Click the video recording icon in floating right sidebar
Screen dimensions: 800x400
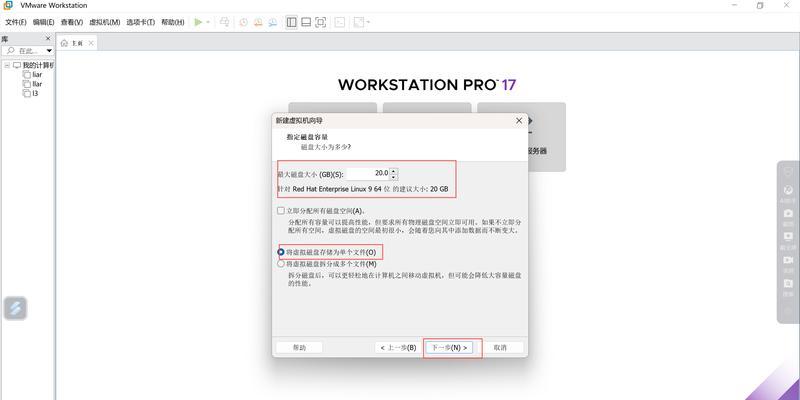pyautogui.click(x=788, y=260)
